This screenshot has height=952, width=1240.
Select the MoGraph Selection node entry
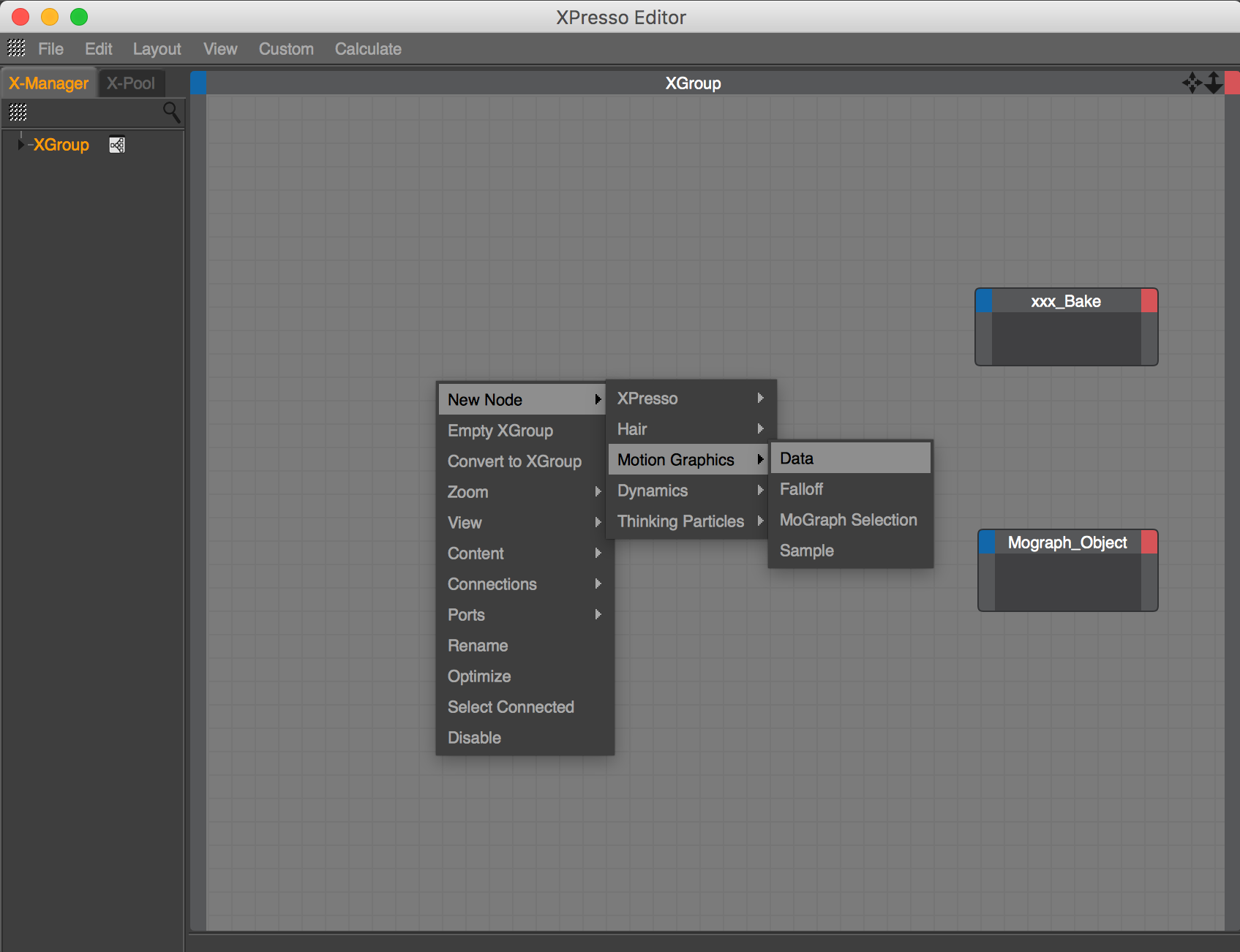849,520
